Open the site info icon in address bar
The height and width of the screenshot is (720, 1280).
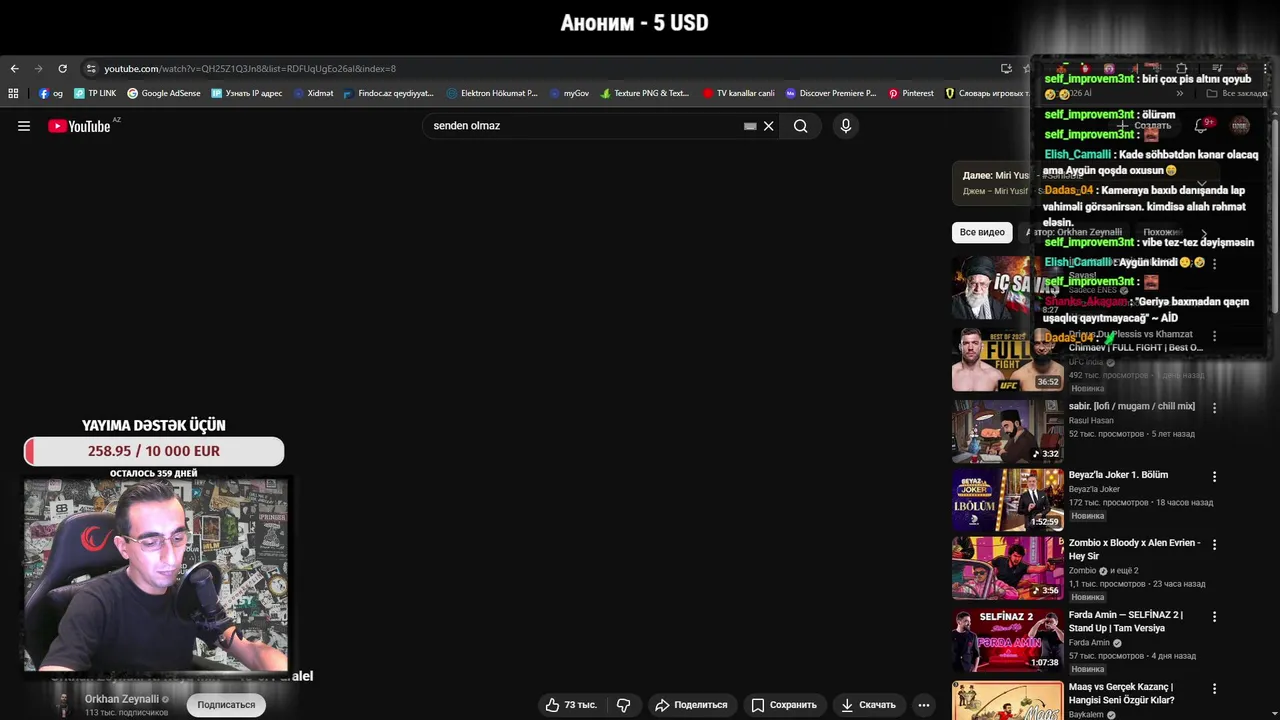[x=91, y=69]
